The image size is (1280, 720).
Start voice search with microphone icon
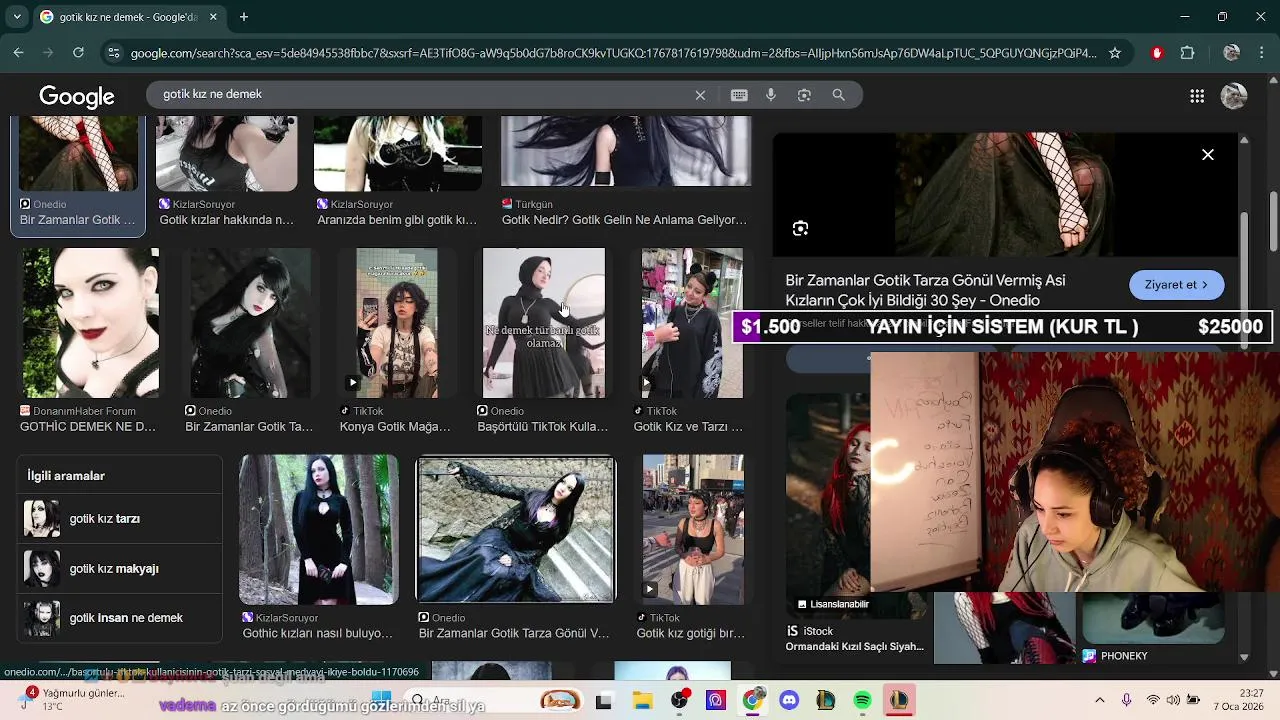(771, 95)
